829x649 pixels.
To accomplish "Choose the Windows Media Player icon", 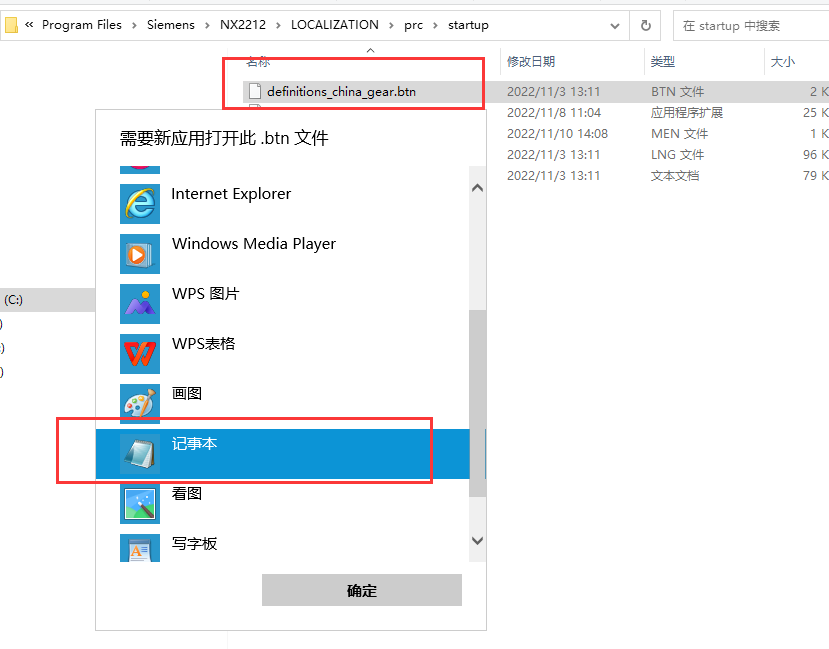I will click(140, 254).
